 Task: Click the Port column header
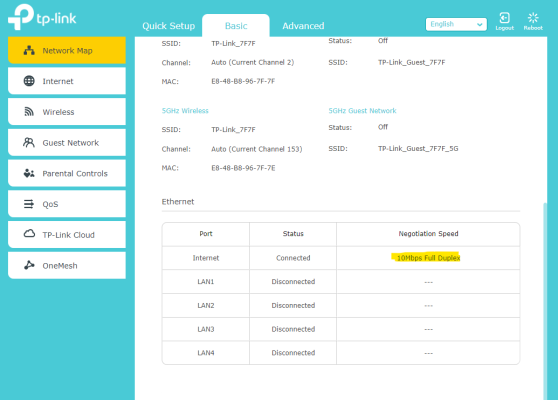[206, 234]
